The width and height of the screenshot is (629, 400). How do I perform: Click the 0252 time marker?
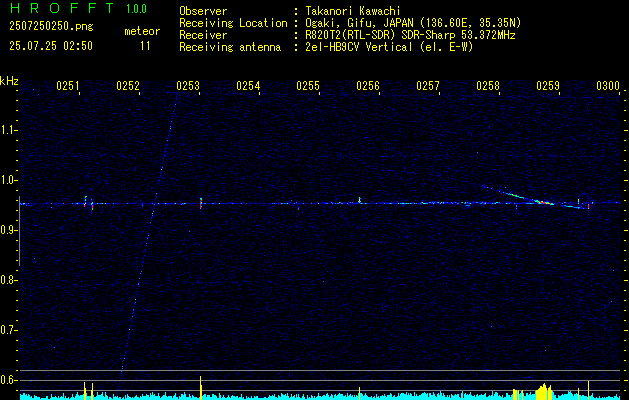(x=128, y=86)
